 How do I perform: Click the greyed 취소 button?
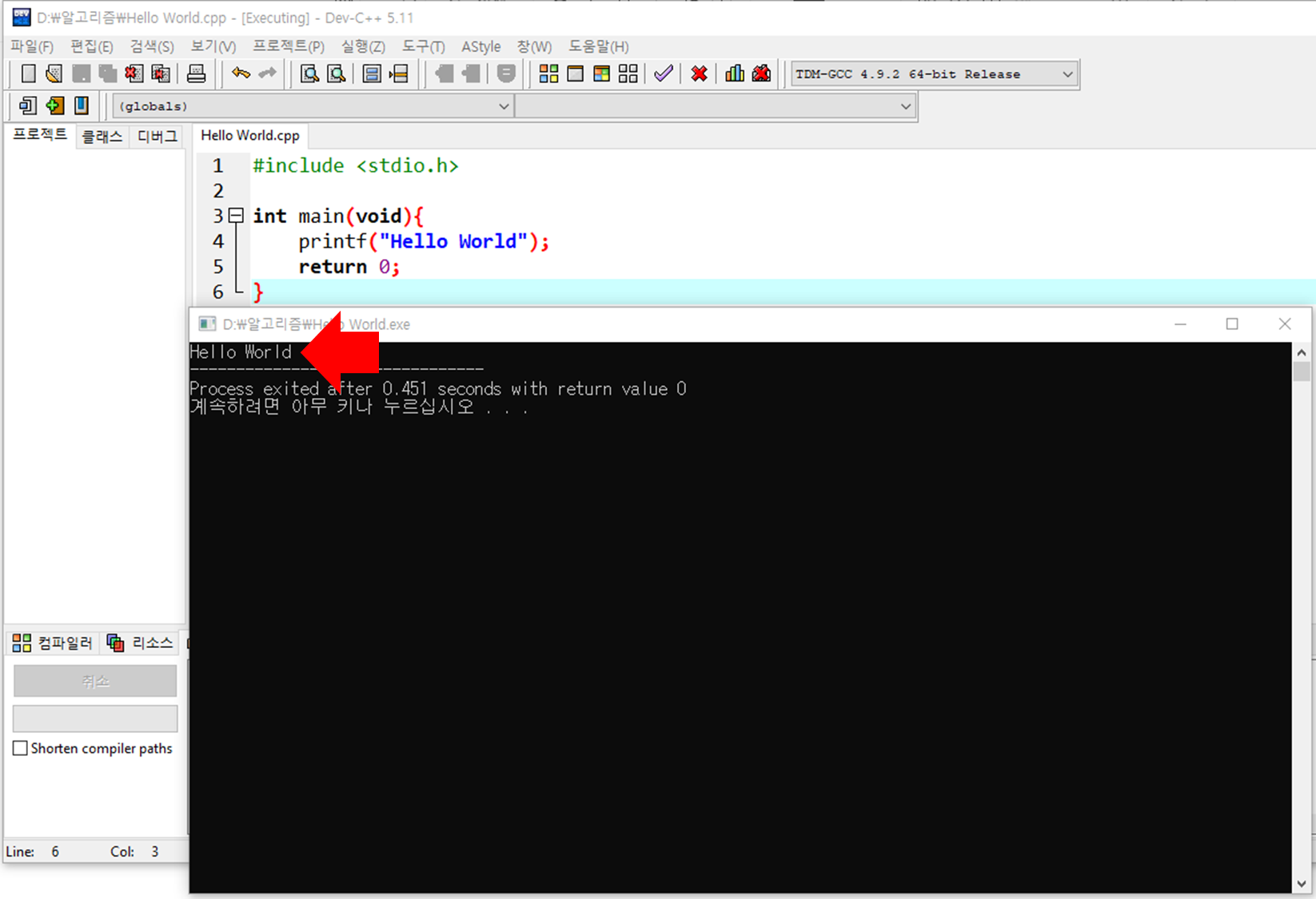(95, 681)
